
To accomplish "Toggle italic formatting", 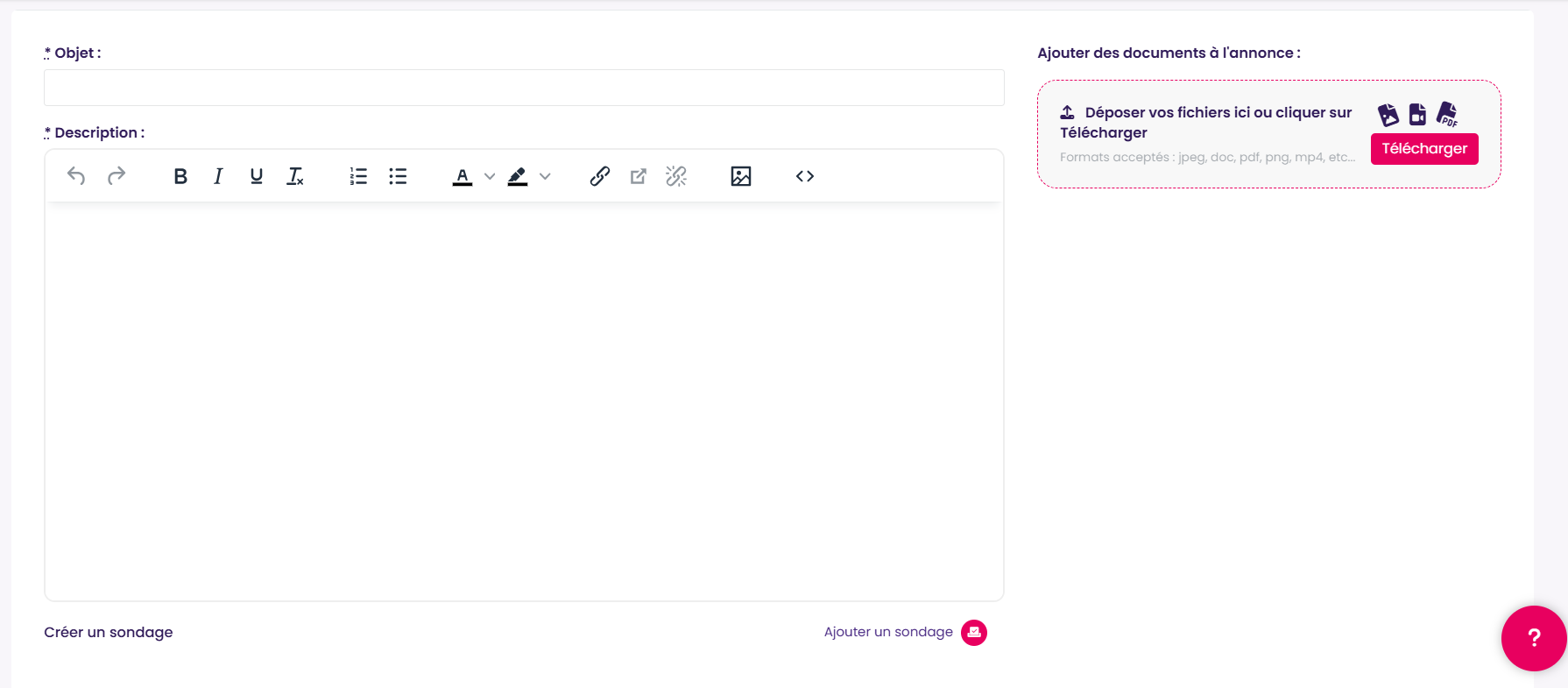I will coord(218,176).
